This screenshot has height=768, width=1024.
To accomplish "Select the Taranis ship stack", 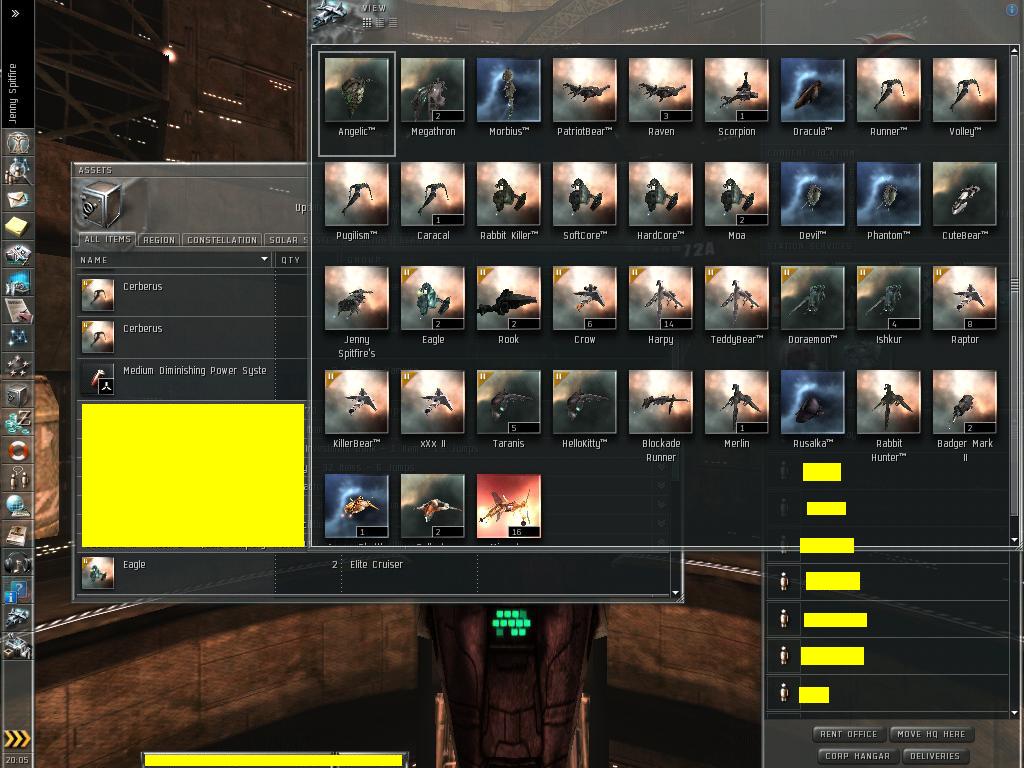I will point(509,409).
